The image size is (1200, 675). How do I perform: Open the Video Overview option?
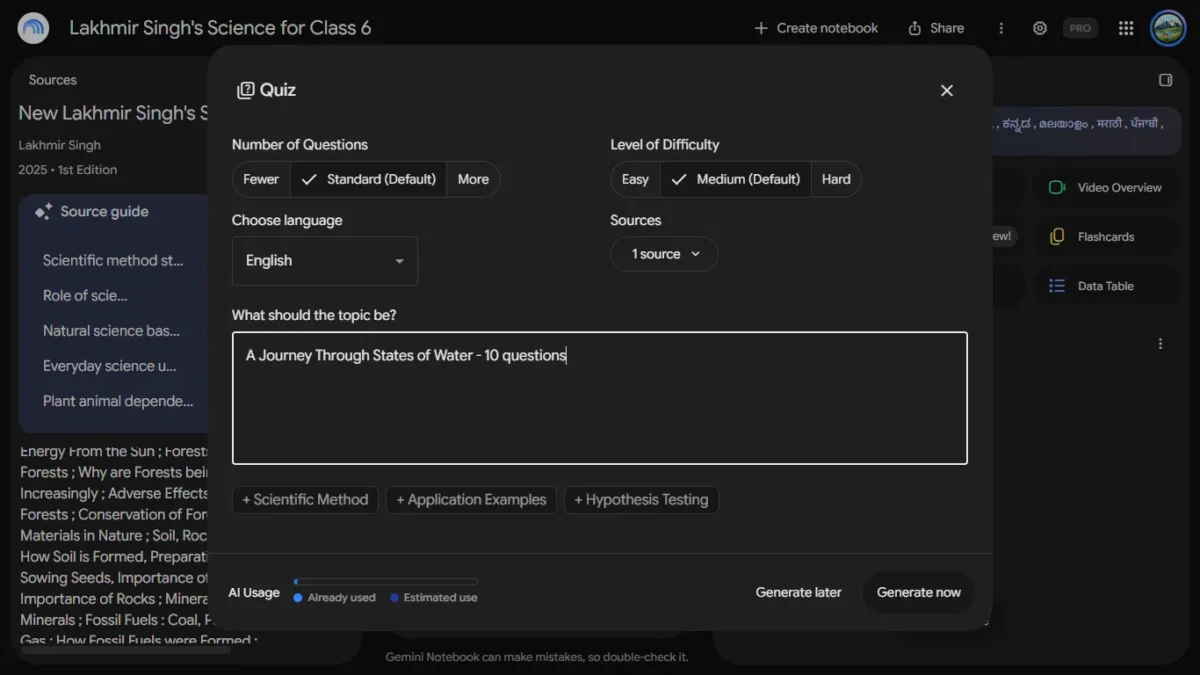(x=1105, y=187)
